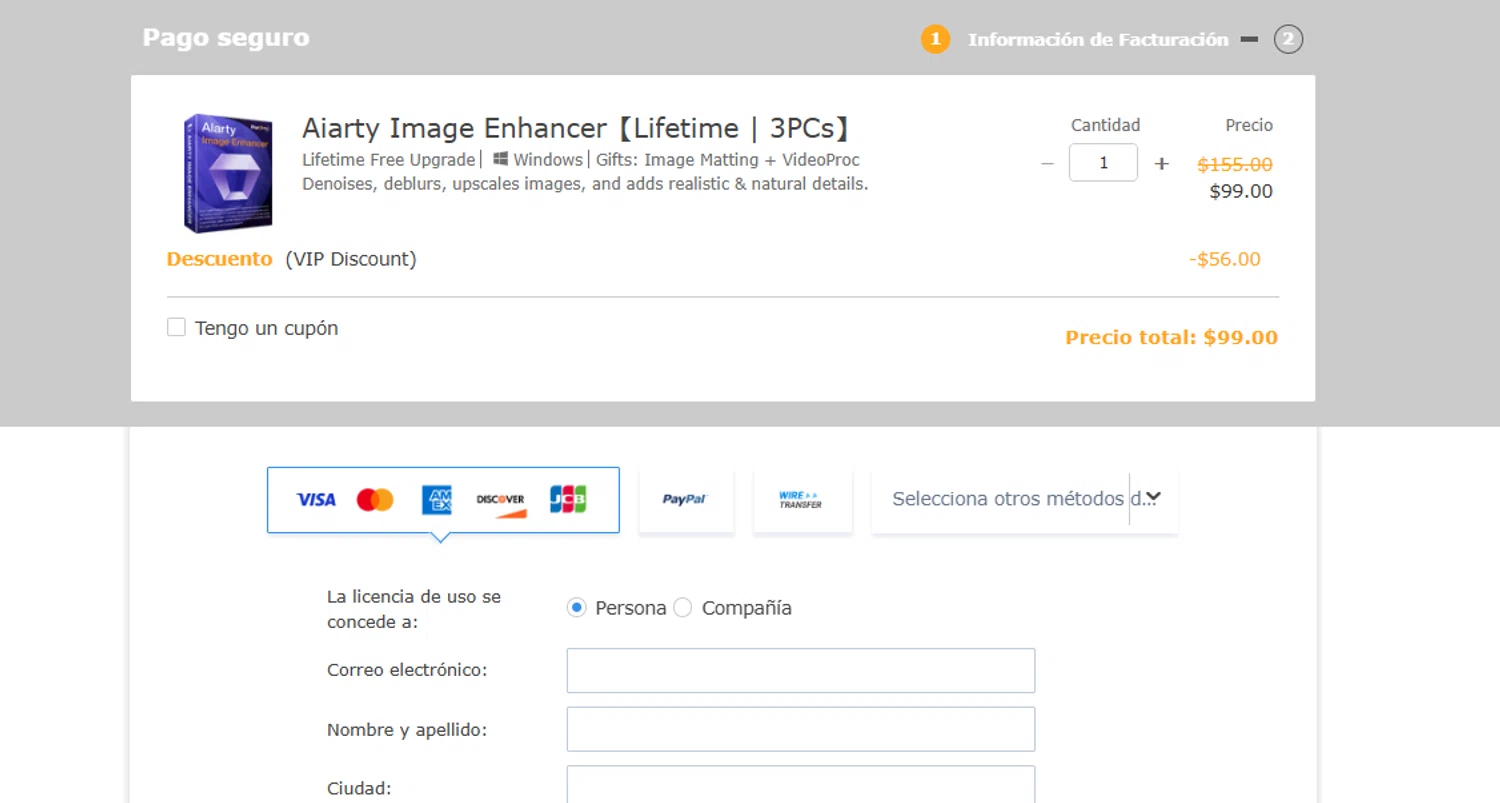
Task: Click the Aiarty Image Enhancer product box image
Action: (x=228, y=172)
